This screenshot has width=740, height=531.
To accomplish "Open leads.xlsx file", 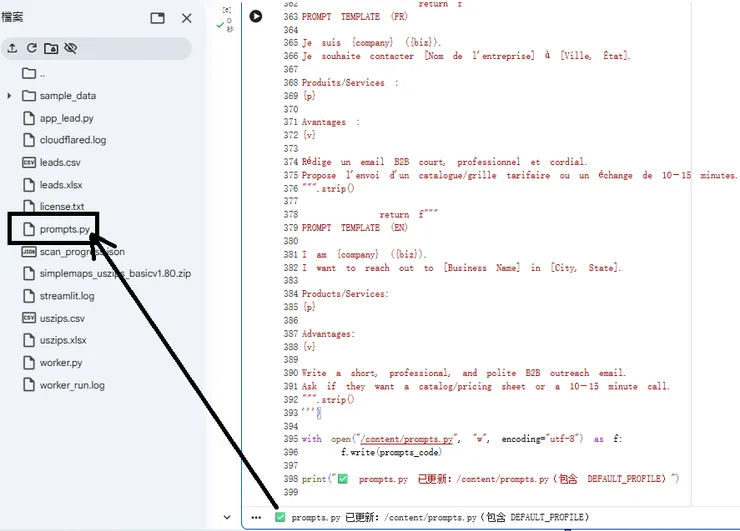I will click(61, 185).
